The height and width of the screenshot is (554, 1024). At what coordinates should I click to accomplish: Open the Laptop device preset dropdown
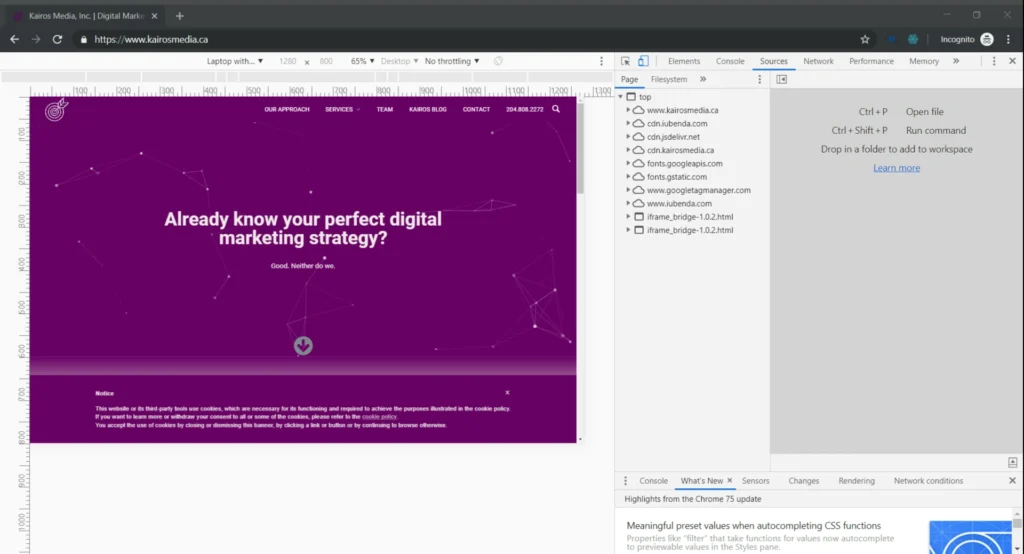(235, 61)
